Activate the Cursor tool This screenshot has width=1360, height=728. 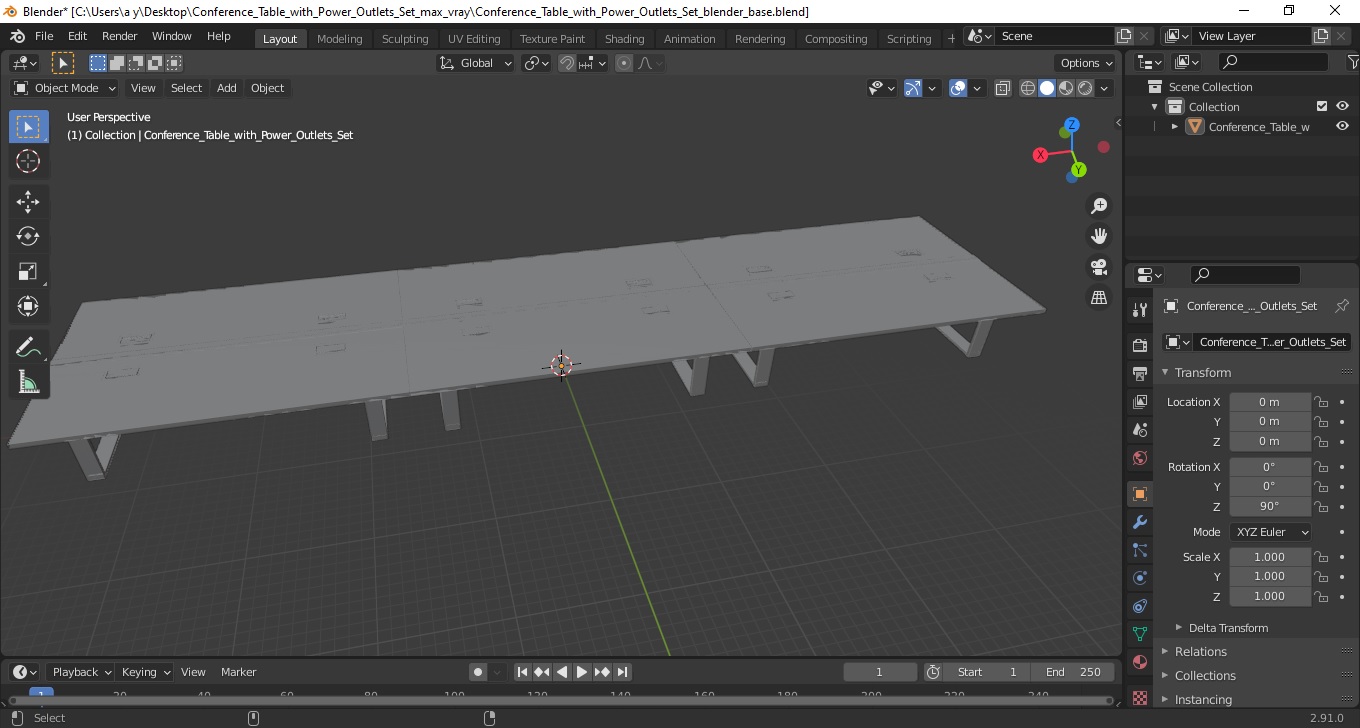pos(28,161)
